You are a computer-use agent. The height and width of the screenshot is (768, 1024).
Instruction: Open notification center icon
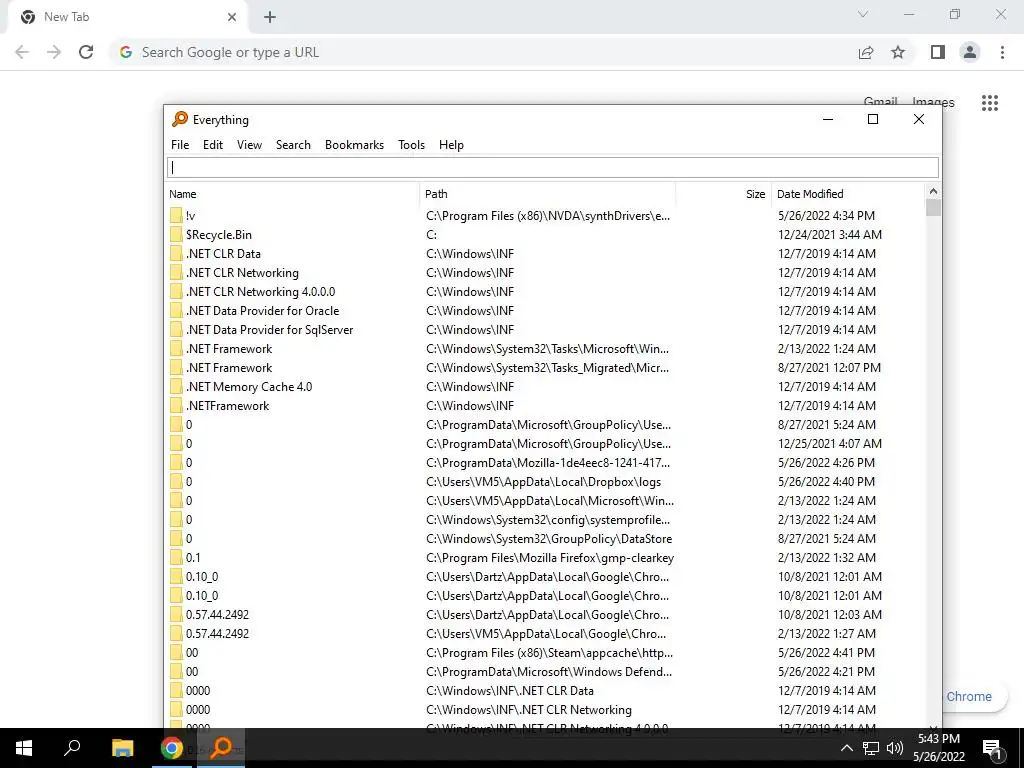(993, 749)
